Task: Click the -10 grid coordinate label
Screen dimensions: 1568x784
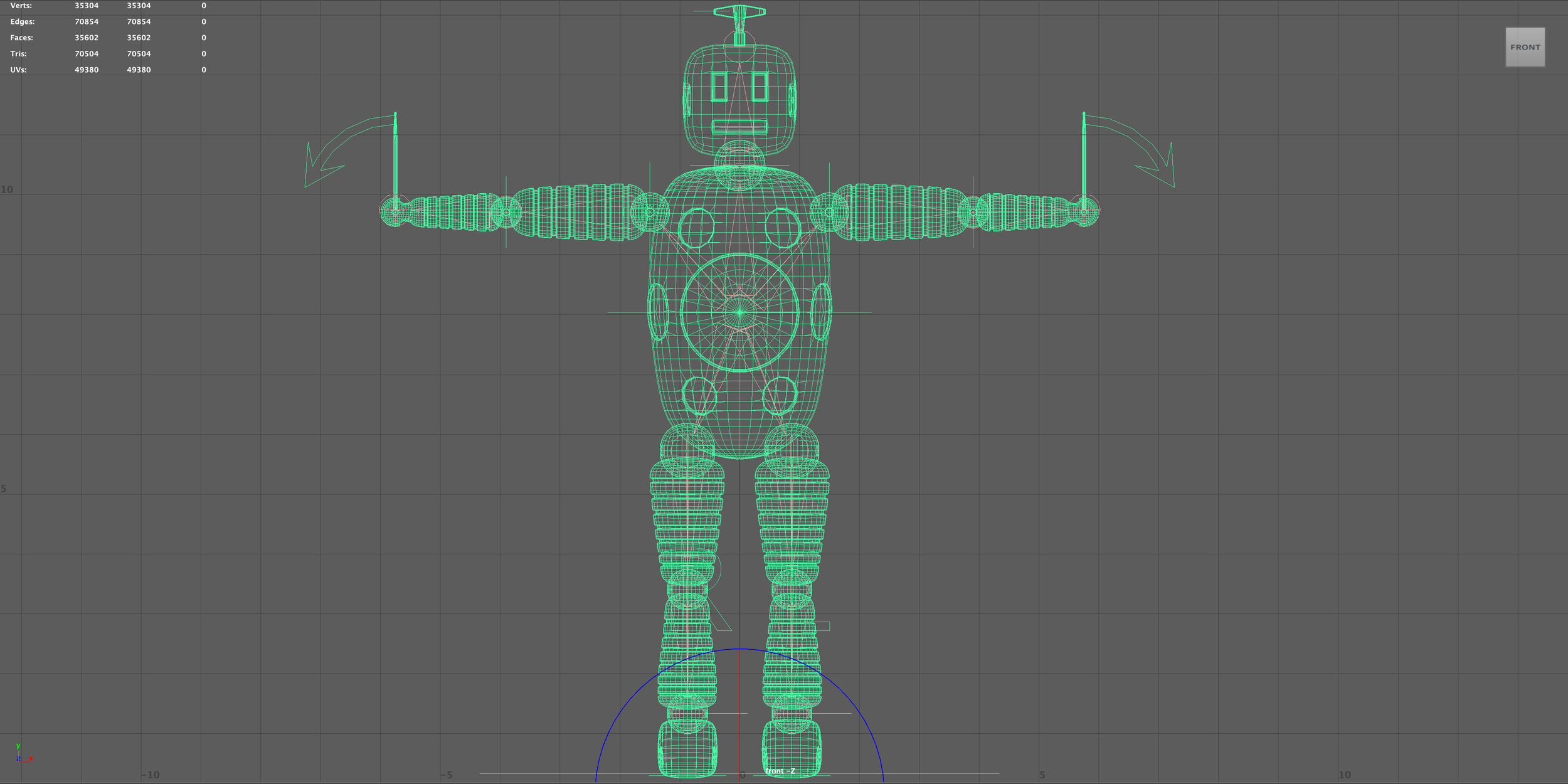Action: point(151,775)
